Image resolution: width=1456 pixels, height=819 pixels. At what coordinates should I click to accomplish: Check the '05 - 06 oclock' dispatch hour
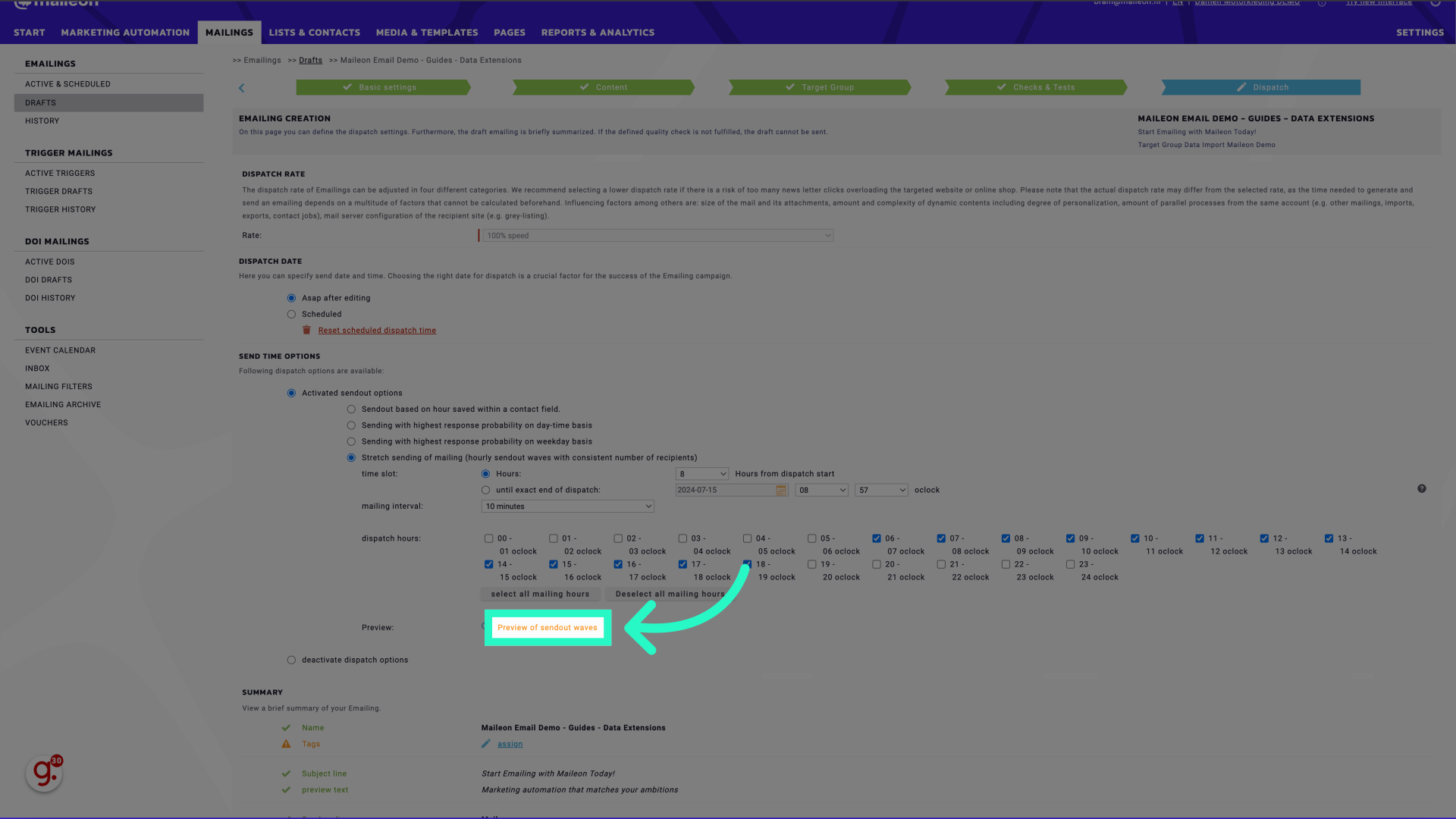click(x=811, y=538)
